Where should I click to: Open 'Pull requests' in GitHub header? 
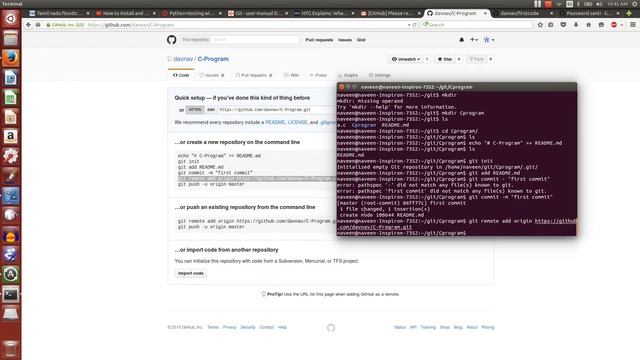(319, 40)
